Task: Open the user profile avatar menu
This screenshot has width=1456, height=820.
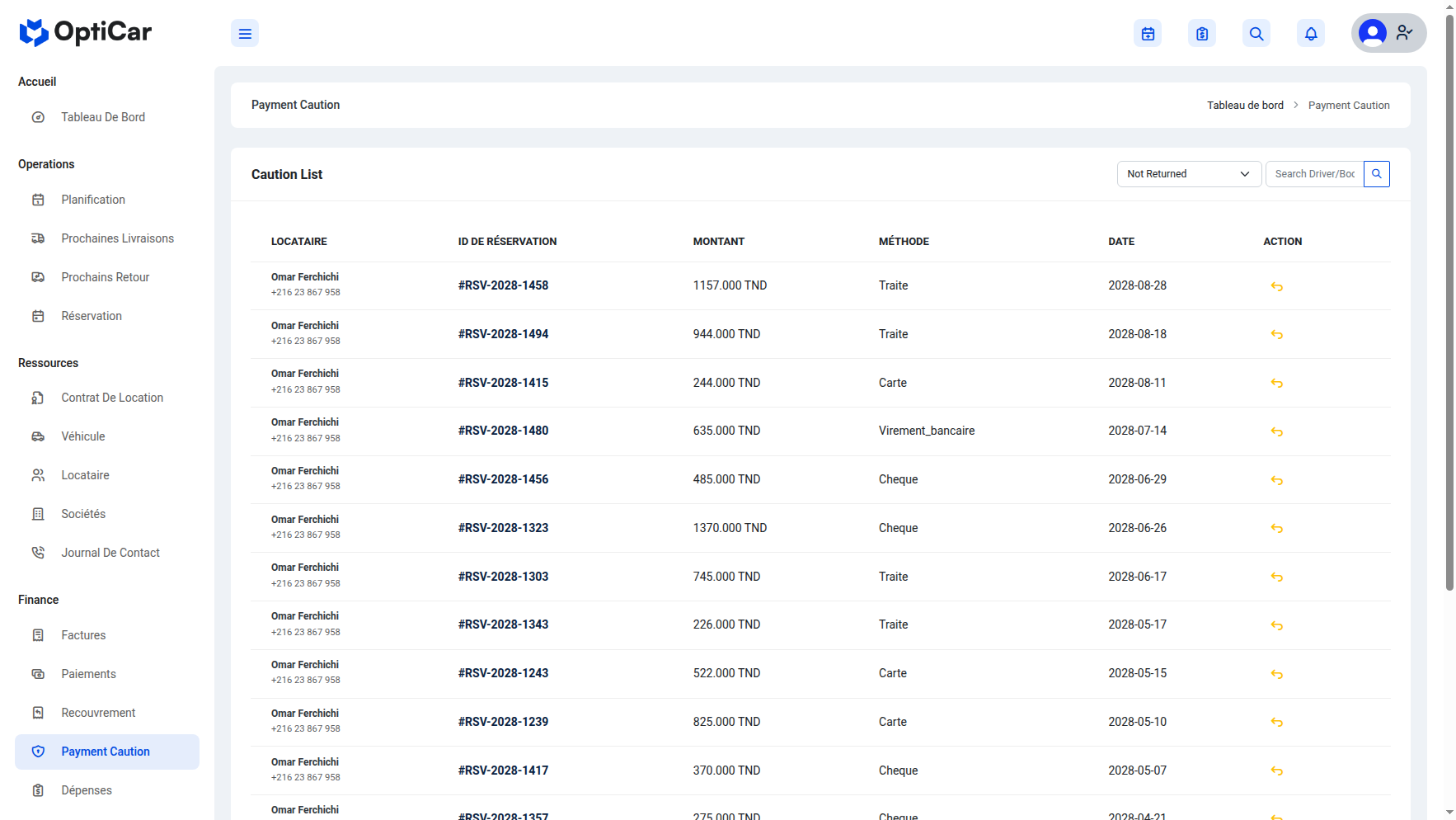Action: (x=1388, y=33)
